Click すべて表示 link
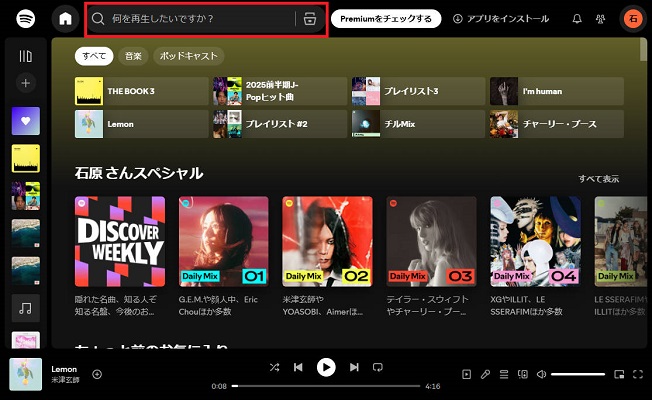The image size is (652, 400). 598,179
